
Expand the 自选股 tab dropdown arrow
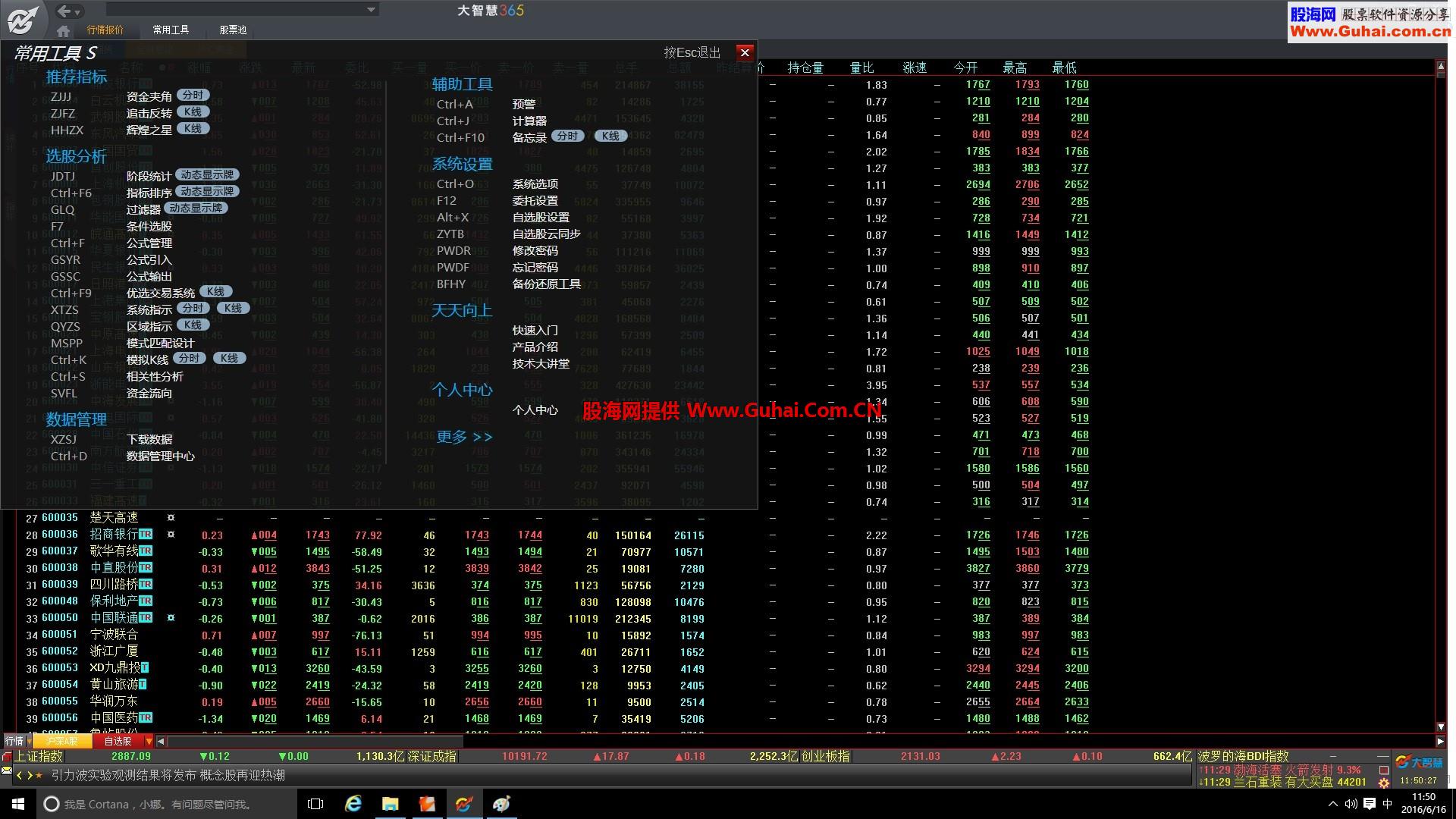(x=149, y=742)
